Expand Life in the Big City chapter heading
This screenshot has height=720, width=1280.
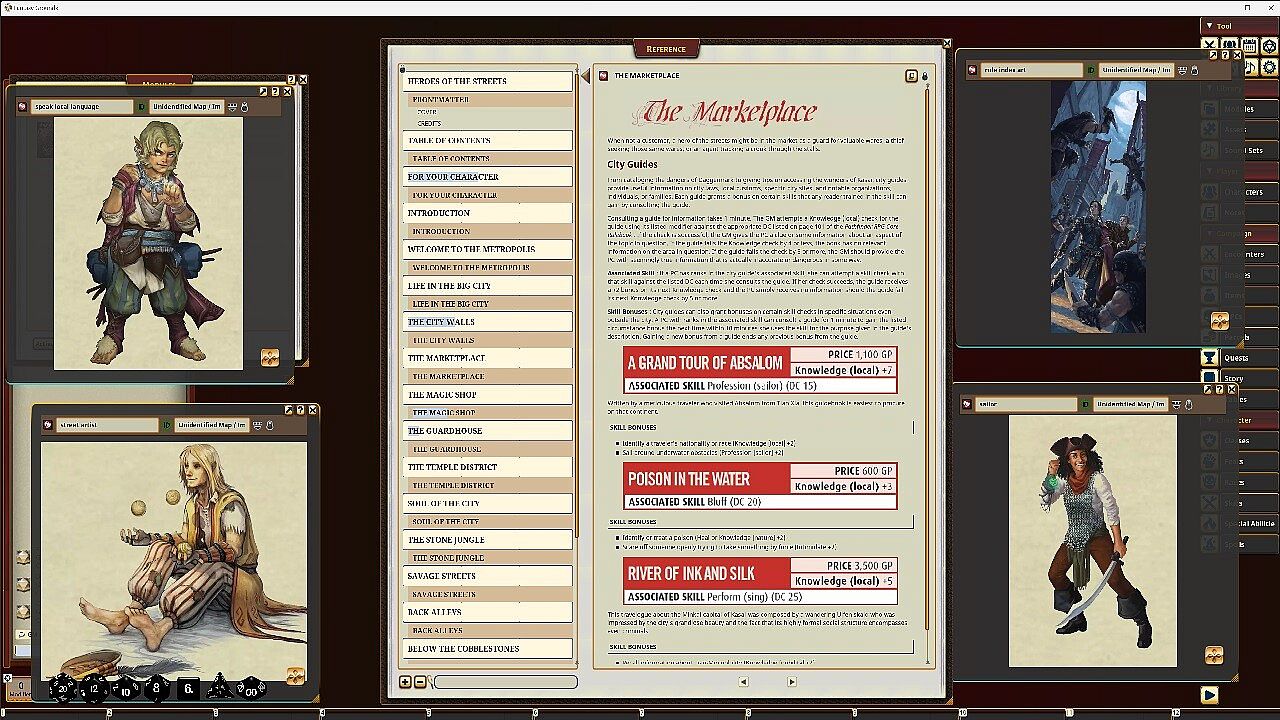pos(488,286)
